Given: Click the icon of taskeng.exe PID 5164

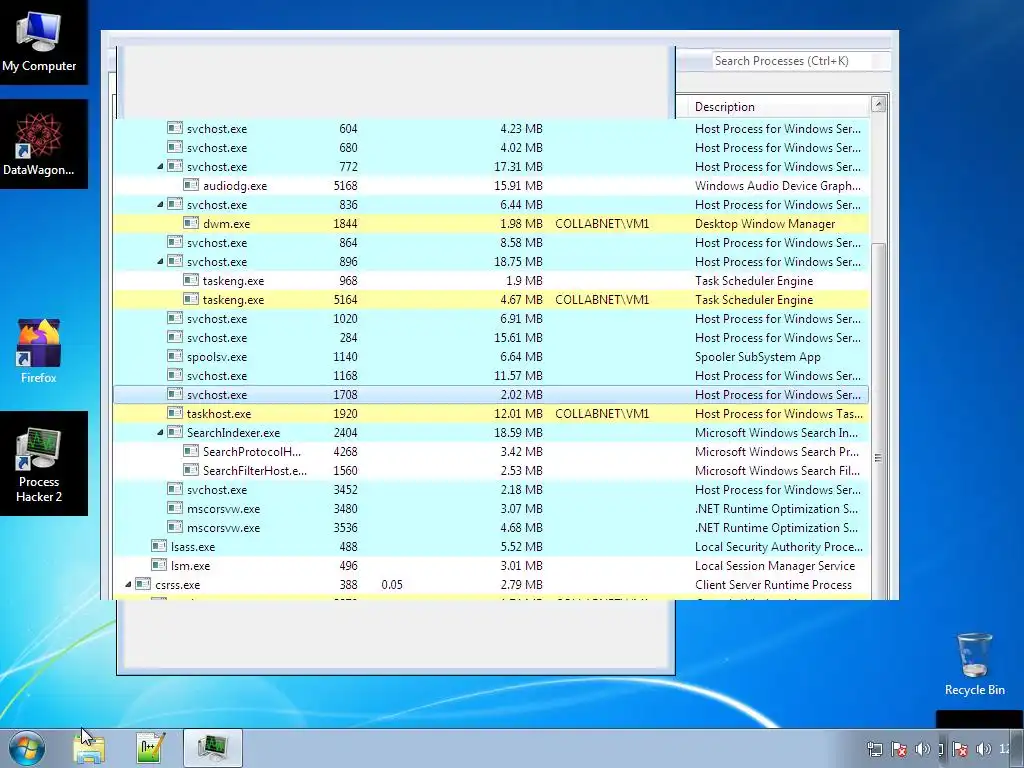Looking at the screenshot, I should coord(191,299).
